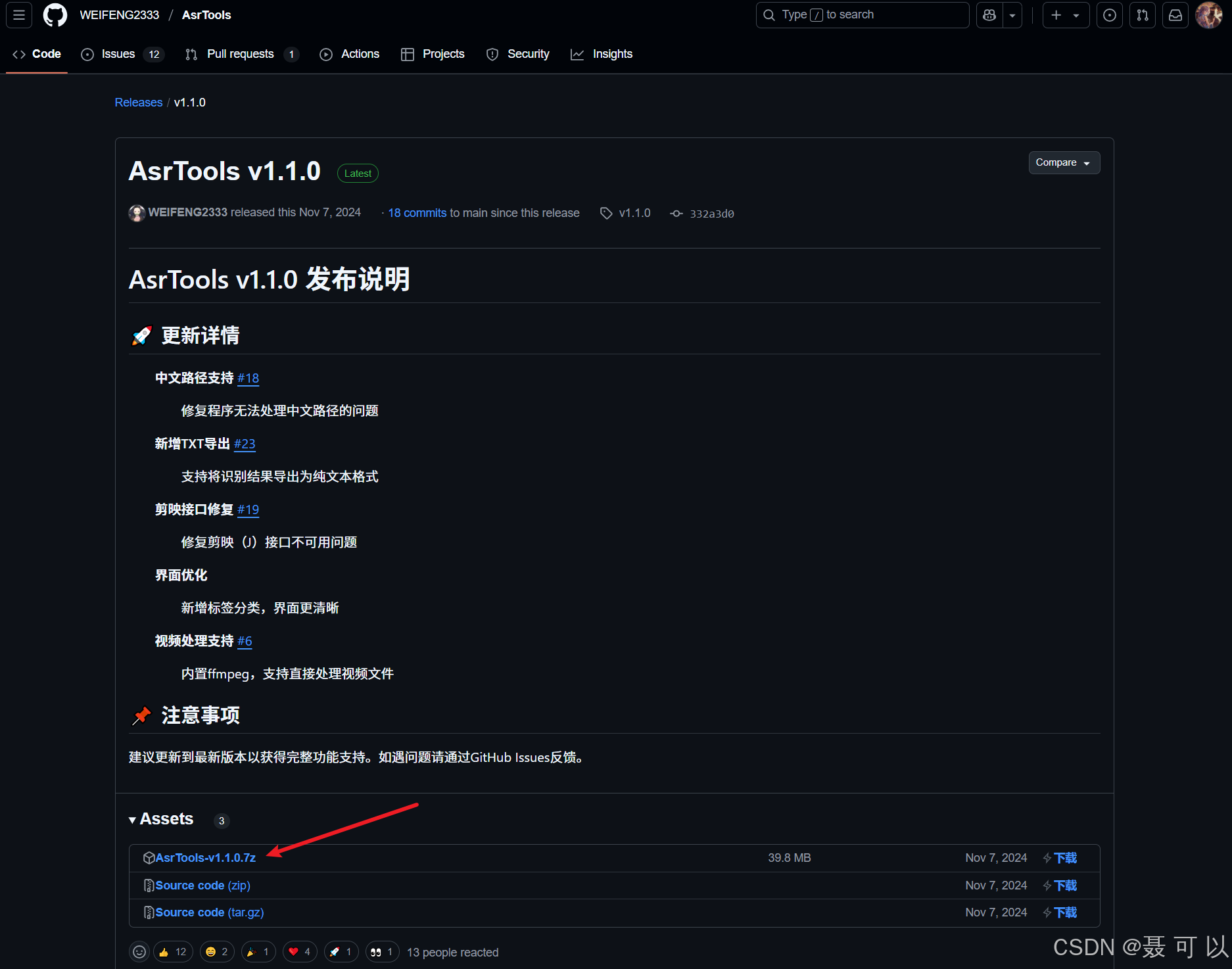Switch to the Insights tab
The image size is (1232, 969).
602,54
